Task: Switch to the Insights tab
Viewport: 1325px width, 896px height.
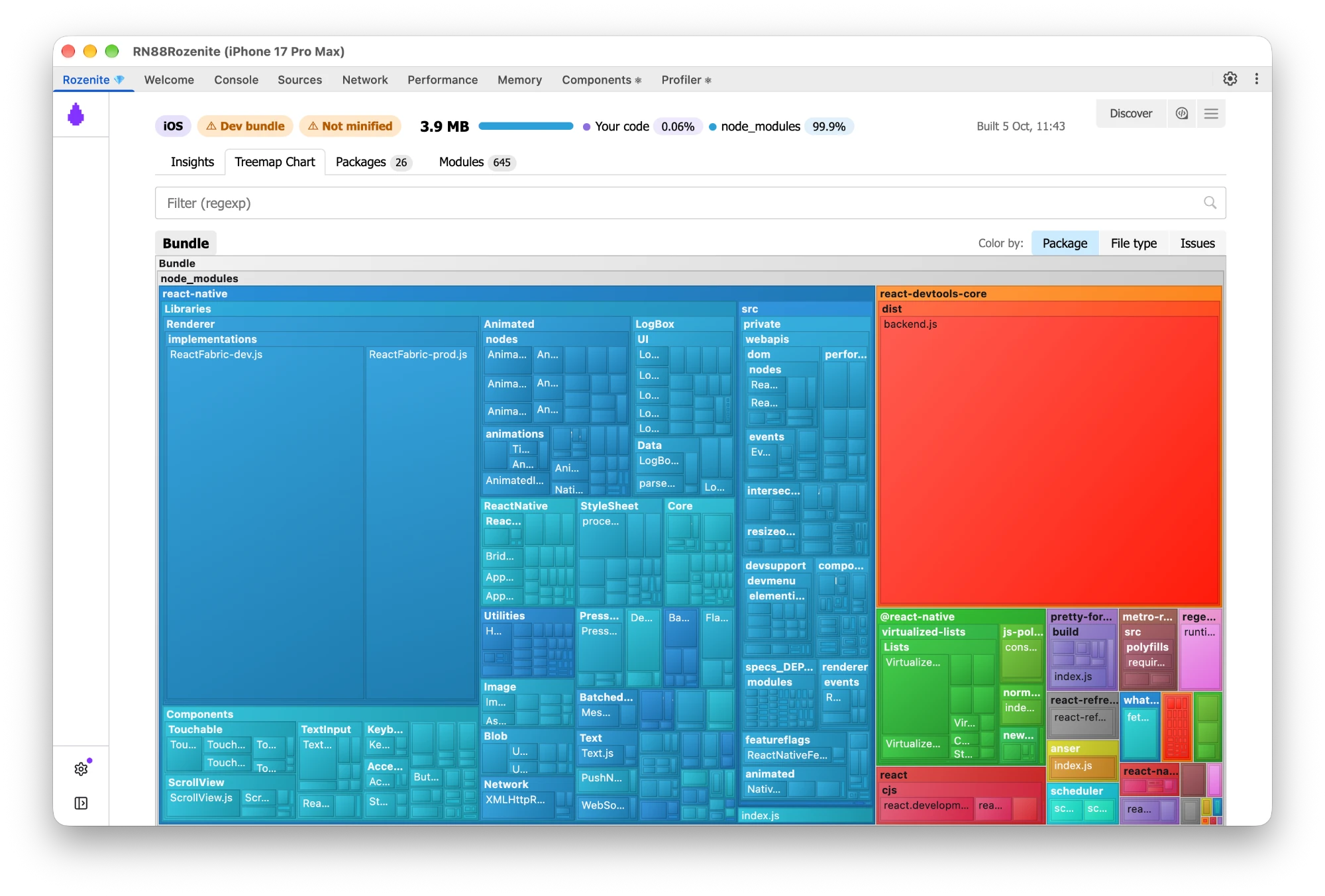Action: tap(192, 162)
